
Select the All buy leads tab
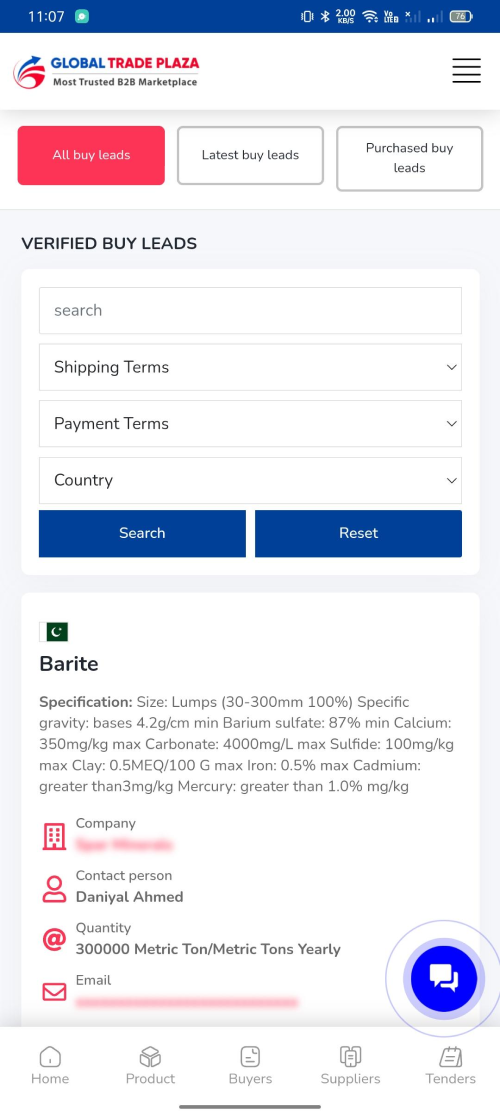(x=91, y=155)
